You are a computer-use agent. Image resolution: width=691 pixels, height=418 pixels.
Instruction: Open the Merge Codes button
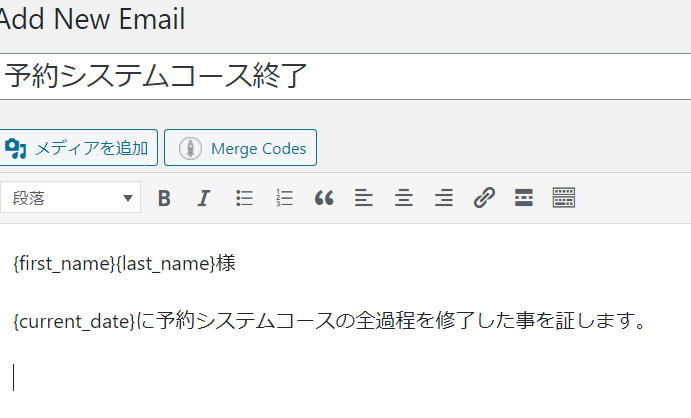tap(240, 148)
